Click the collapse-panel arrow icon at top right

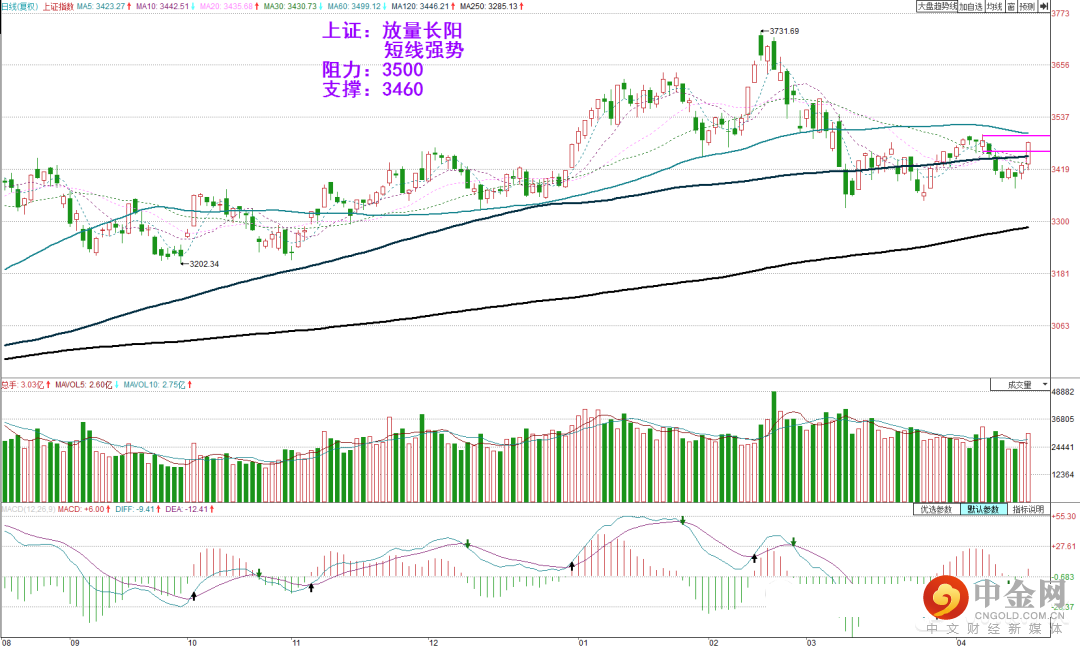[x=1043, y=6]
